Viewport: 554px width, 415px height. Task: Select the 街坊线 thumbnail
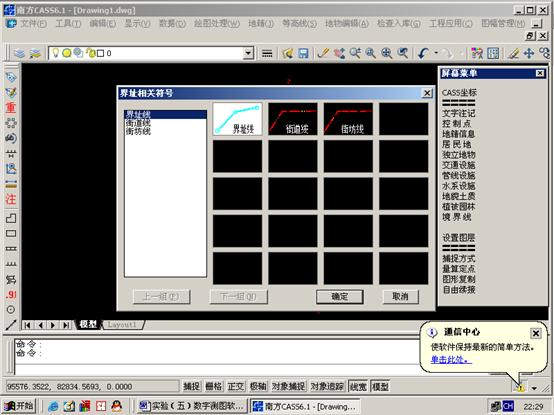coord(348,119)
